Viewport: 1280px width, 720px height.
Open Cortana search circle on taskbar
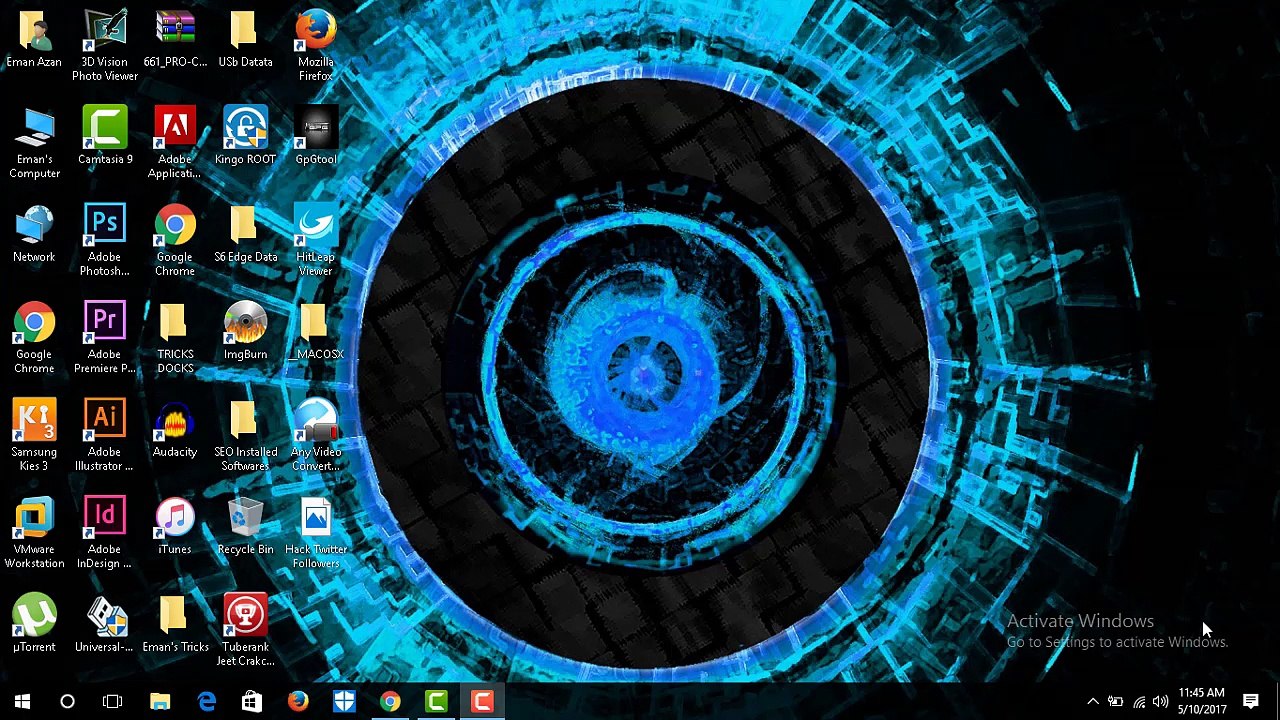click(67, 701)
